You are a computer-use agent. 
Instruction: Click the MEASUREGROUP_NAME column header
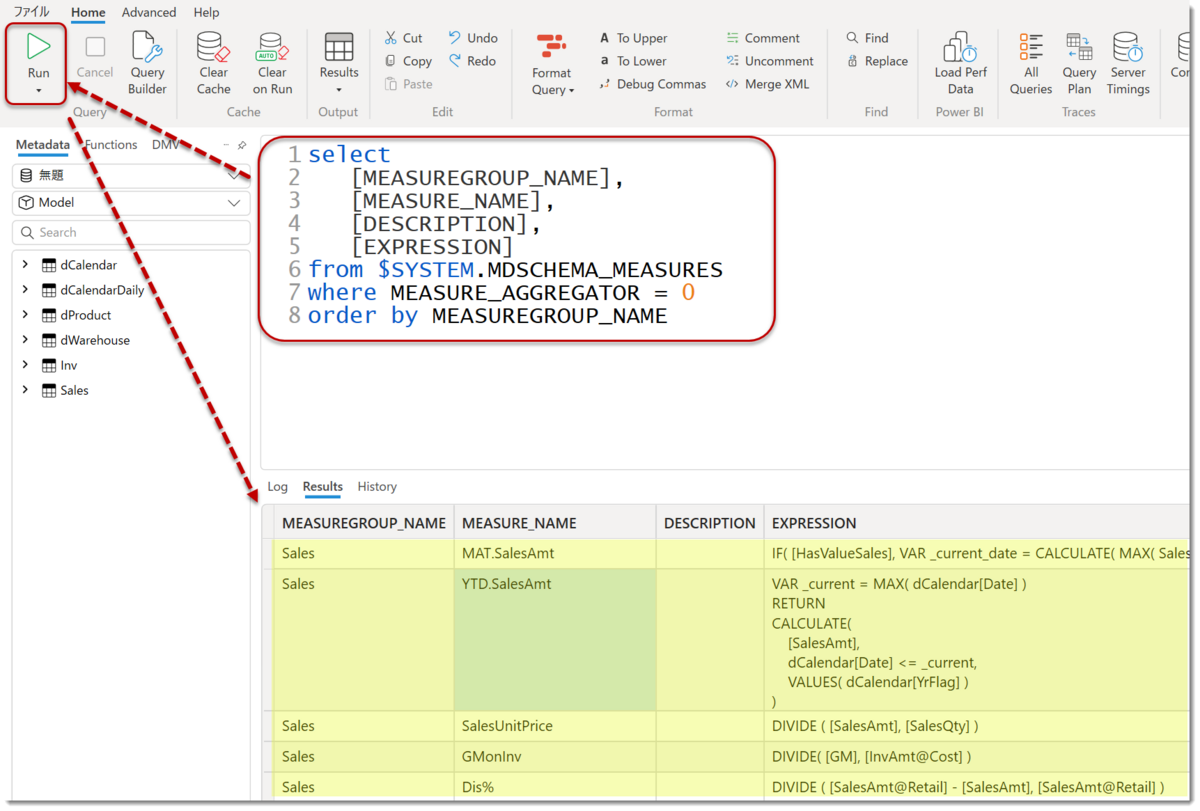pyautogui.click(x=364, y=523)
